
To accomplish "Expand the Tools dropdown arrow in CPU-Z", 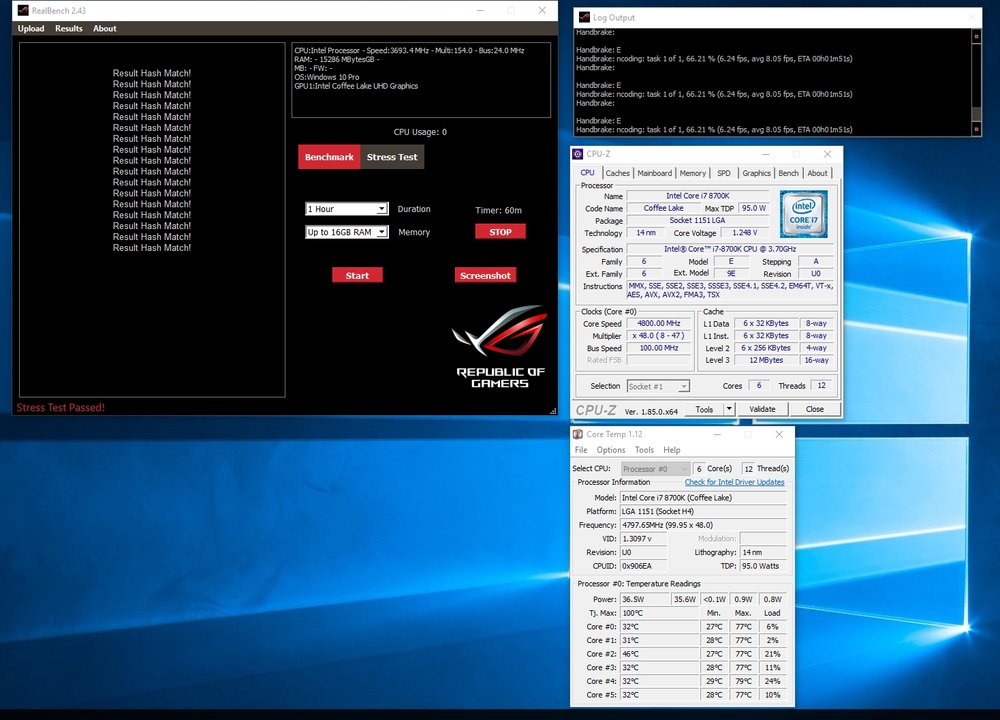I will [729, 409].
